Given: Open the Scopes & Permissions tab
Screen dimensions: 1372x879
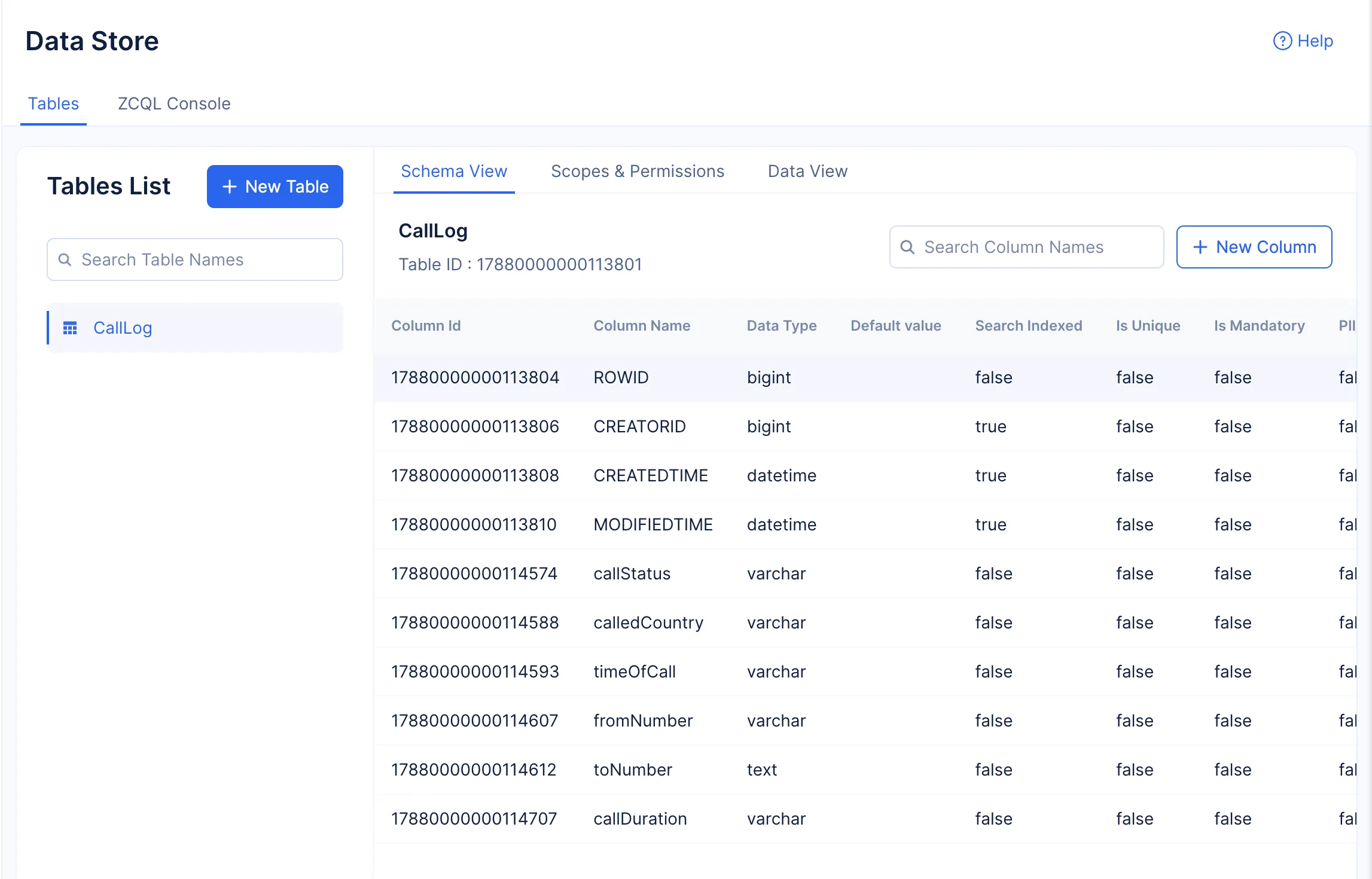Looking at the screenshot, I should [637, 171].
